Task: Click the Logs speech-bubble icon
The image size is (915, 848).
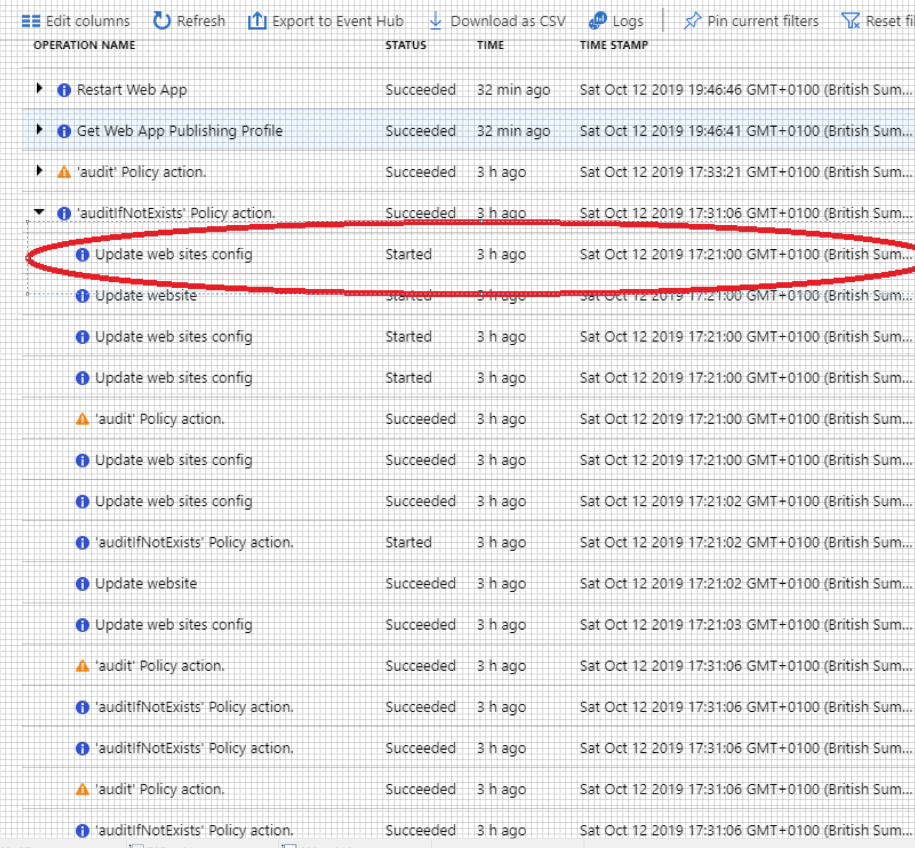Action: click(x=599, y=20)
